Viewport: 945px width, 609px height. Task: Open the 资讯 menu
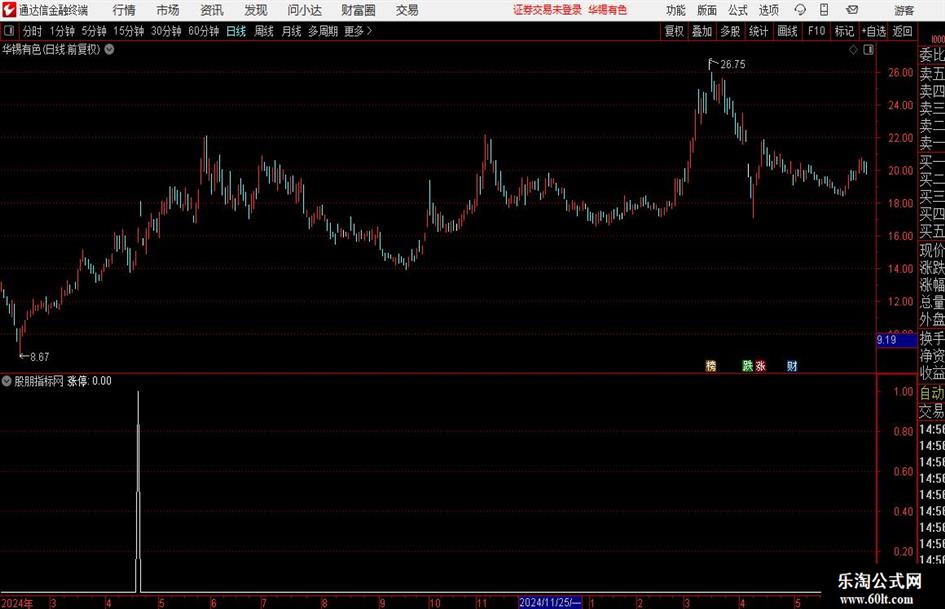pos(212,10)
